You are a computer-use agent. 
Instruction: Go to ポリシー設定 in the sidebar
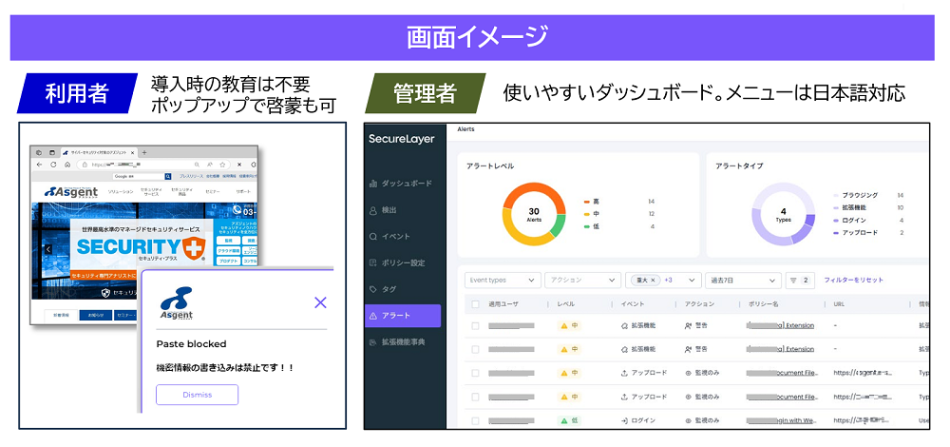click(397, 263)
